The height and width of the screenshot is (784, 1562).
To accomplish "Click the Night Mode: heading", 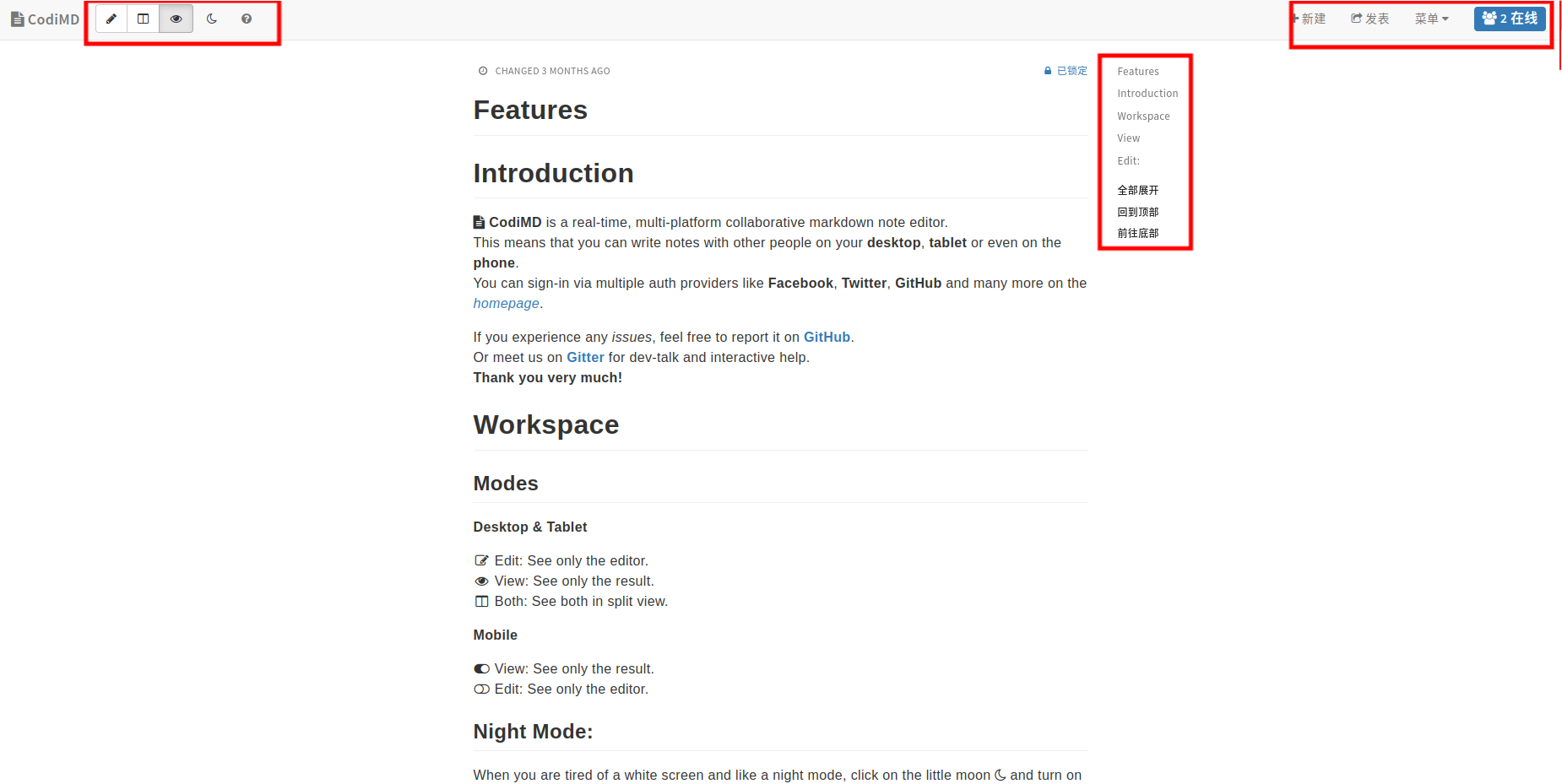I will 533,732.
